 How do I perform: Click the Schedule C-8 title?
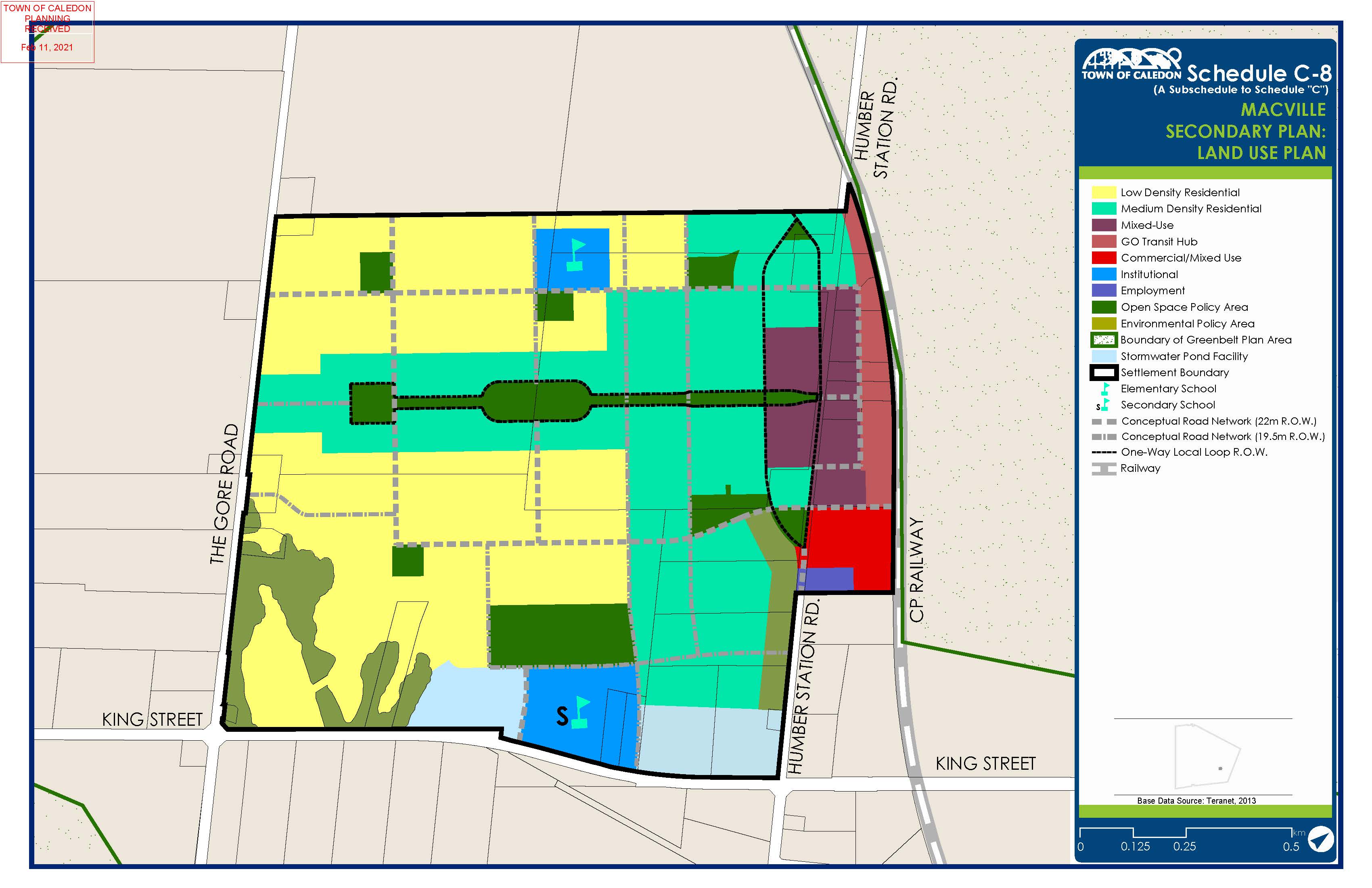tap(1259, 73)
